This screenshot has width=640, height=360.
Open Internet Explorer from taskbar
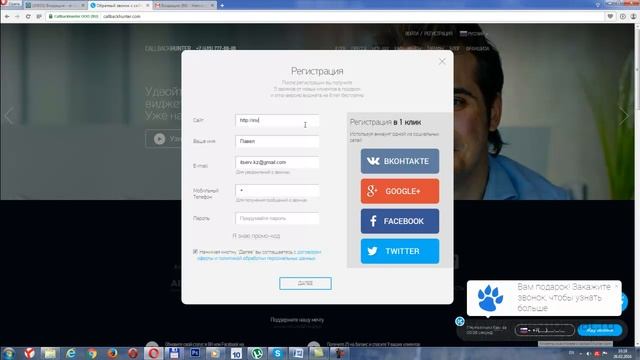(x=71, y=353)
